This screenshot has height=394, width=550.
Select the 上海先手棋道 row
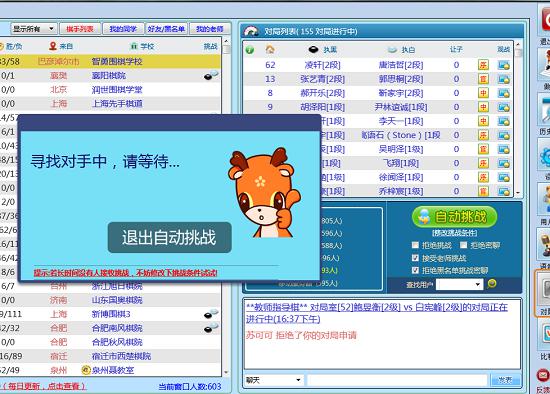click(110, 103)
